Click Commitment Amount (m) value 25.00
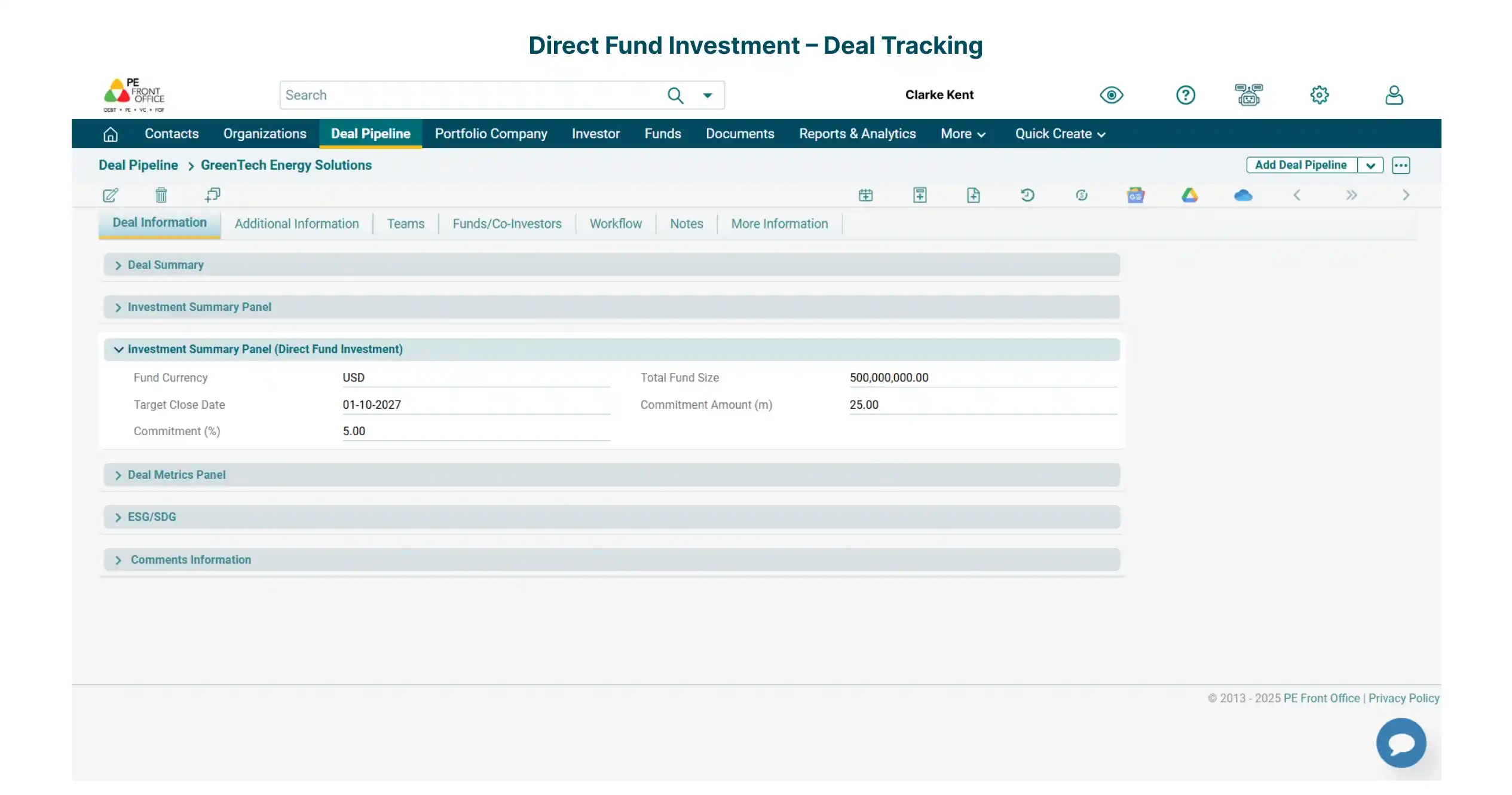This screenshot has width=1512, height=795. [x=983, y=405]
